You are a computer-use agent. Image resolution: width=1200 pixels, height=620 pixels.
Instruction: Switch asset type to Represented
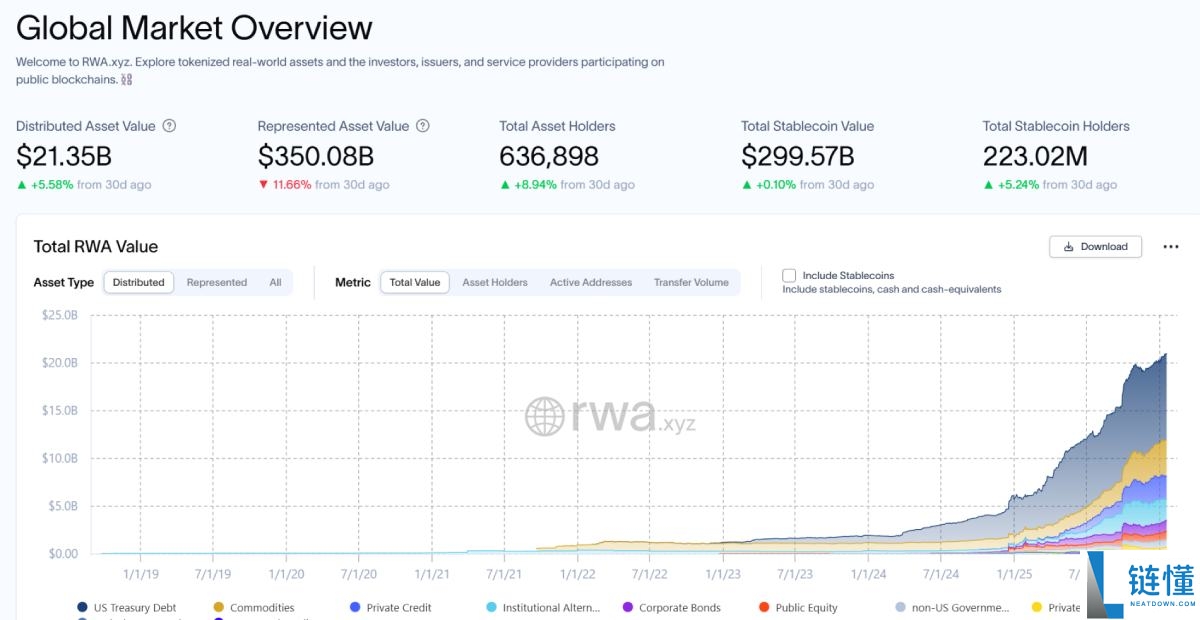click(x=217, y=282)
